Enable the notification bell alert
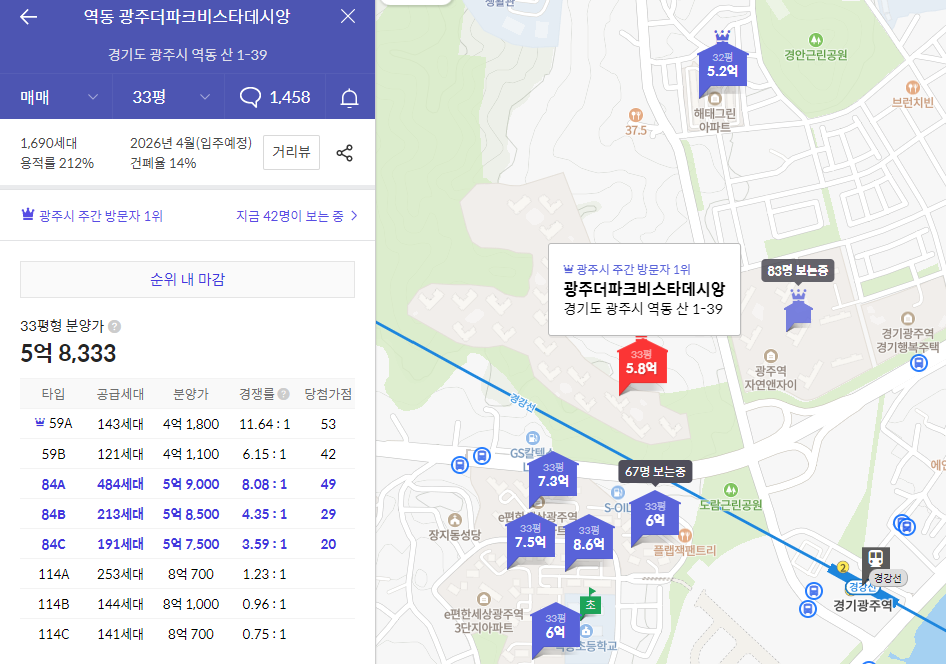The width and height of the screenshot is (946, 664). [x=350, y=98]
